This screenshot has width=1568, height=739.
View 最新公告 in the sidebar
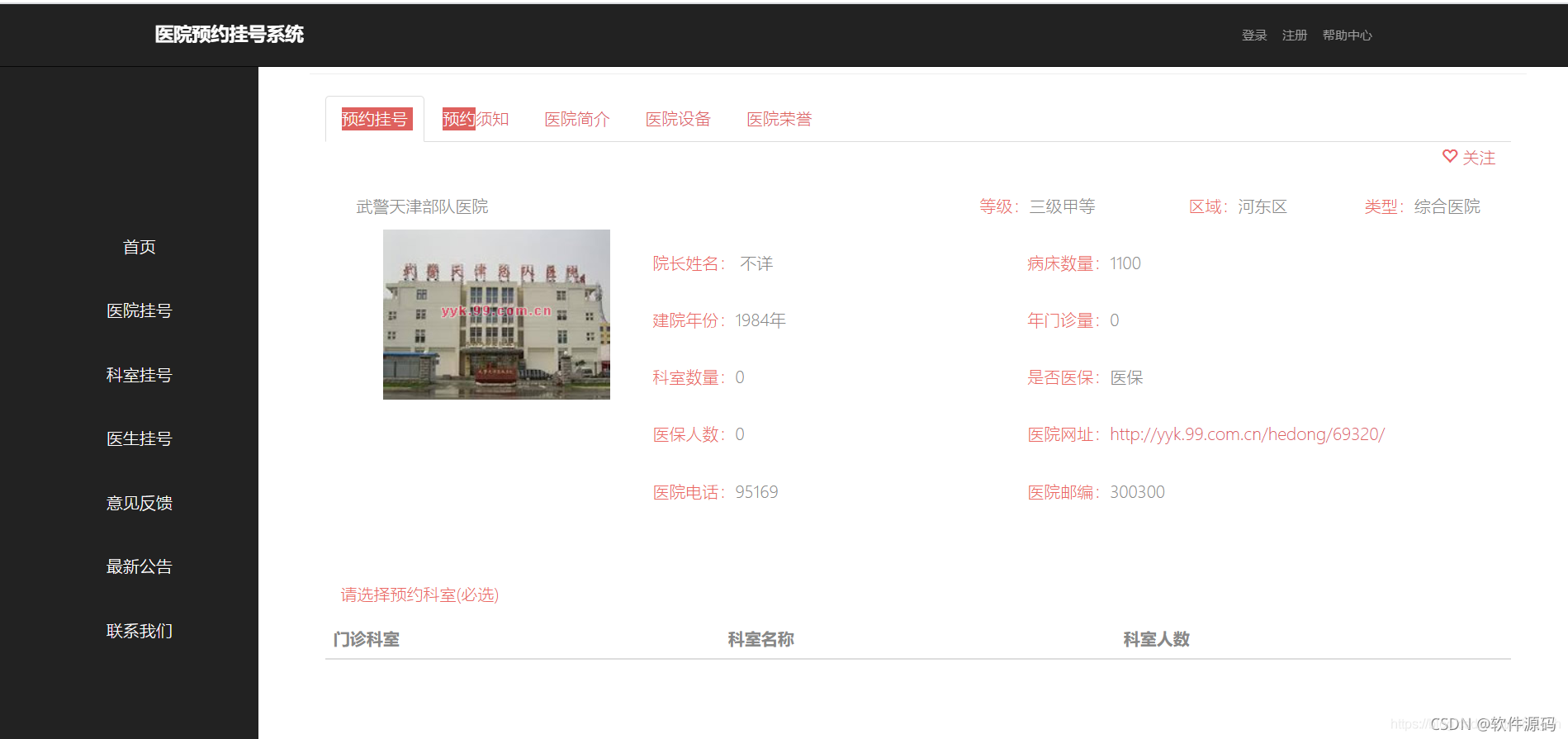[x=139, y=566]
